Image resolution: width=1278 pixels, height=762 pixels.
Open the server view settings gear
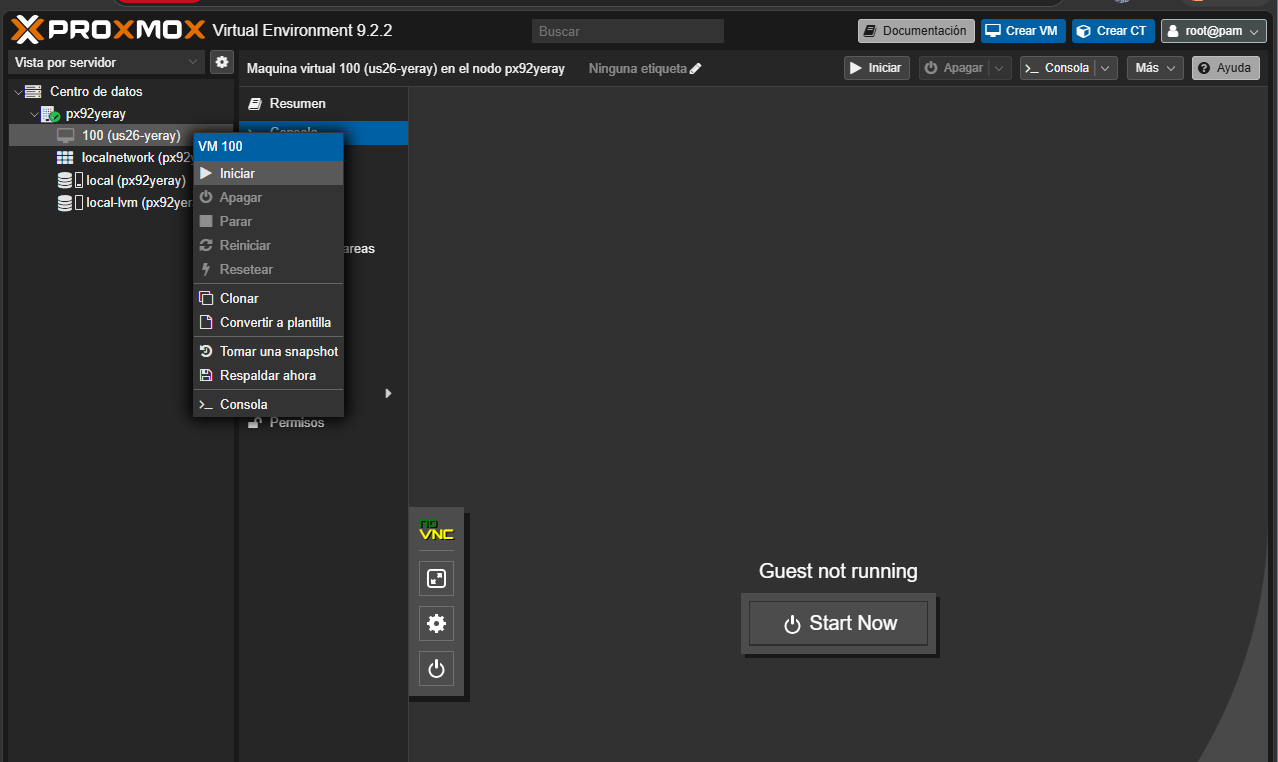click(222, 62)
